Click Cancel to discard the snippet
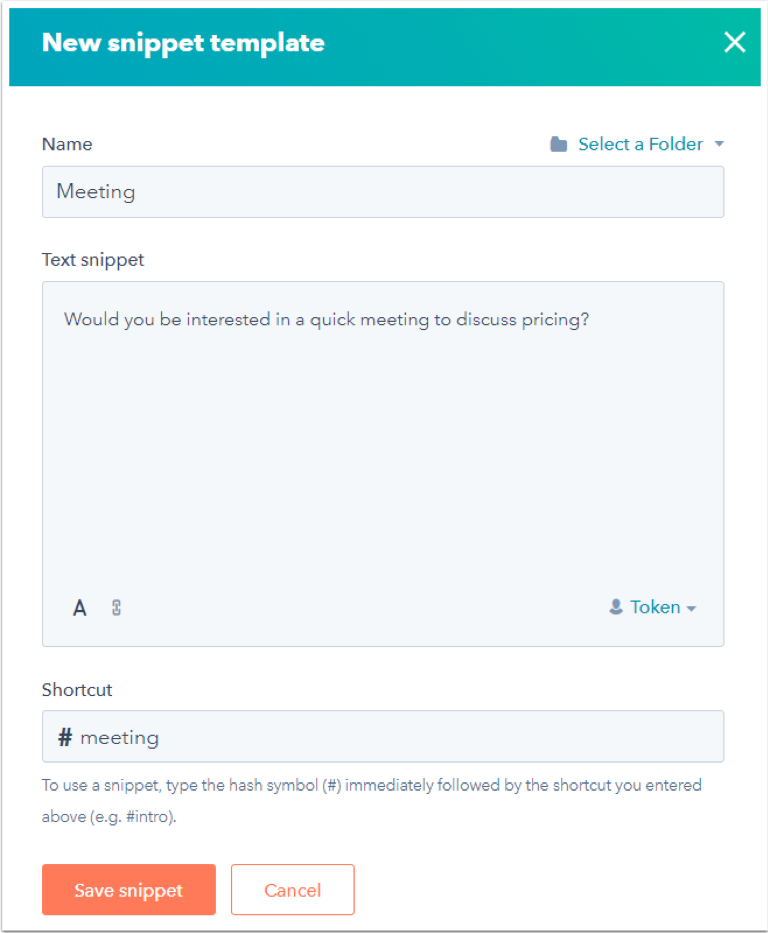 (292, 889)
